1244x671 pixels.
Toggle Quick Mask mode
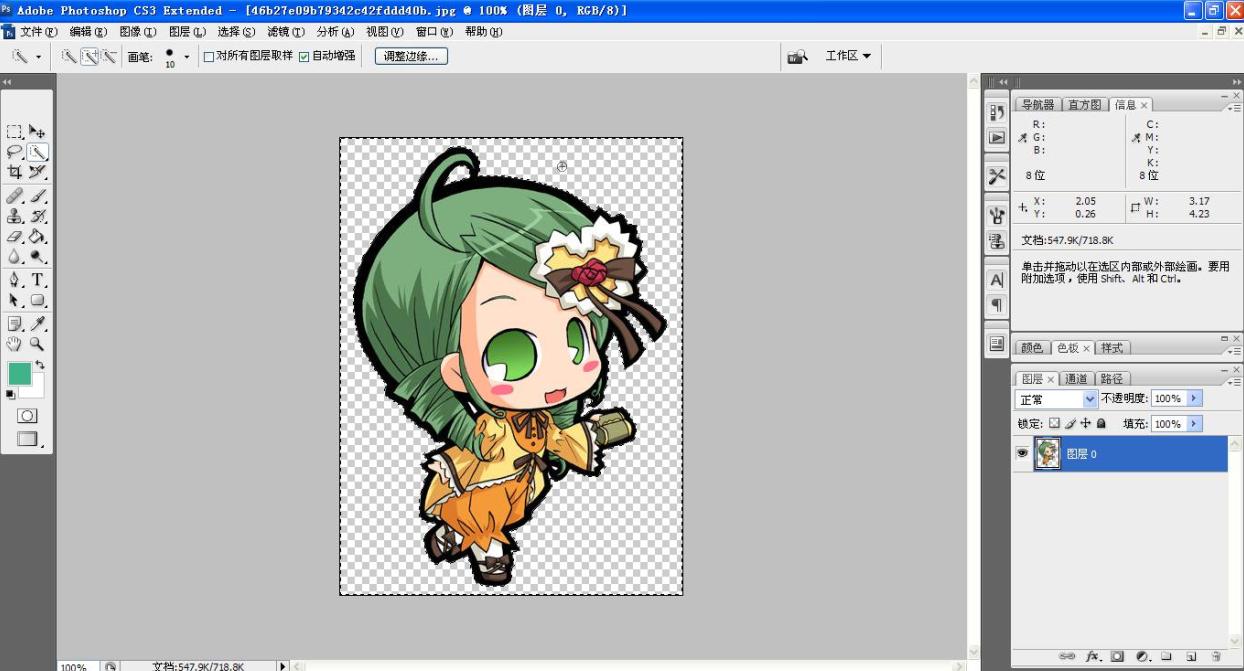(x=27, y=415)
